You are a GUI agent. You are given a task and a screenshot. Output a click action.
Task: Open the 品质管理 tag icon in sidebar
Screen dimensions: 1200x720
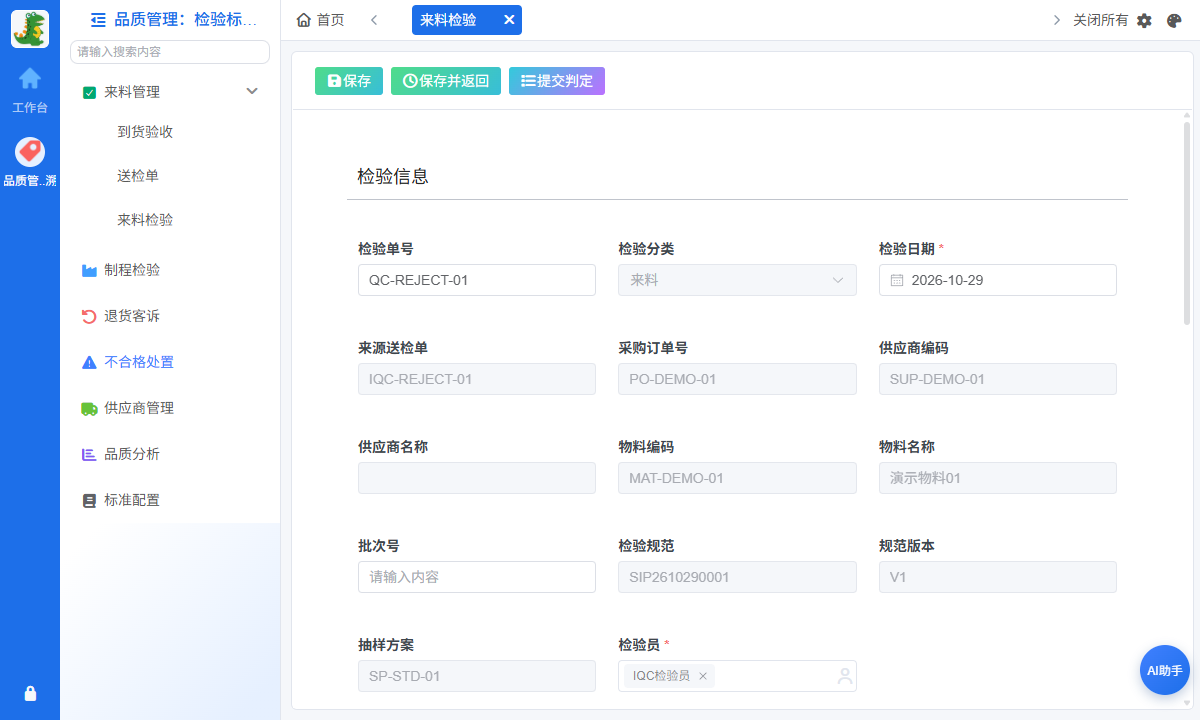30,152
